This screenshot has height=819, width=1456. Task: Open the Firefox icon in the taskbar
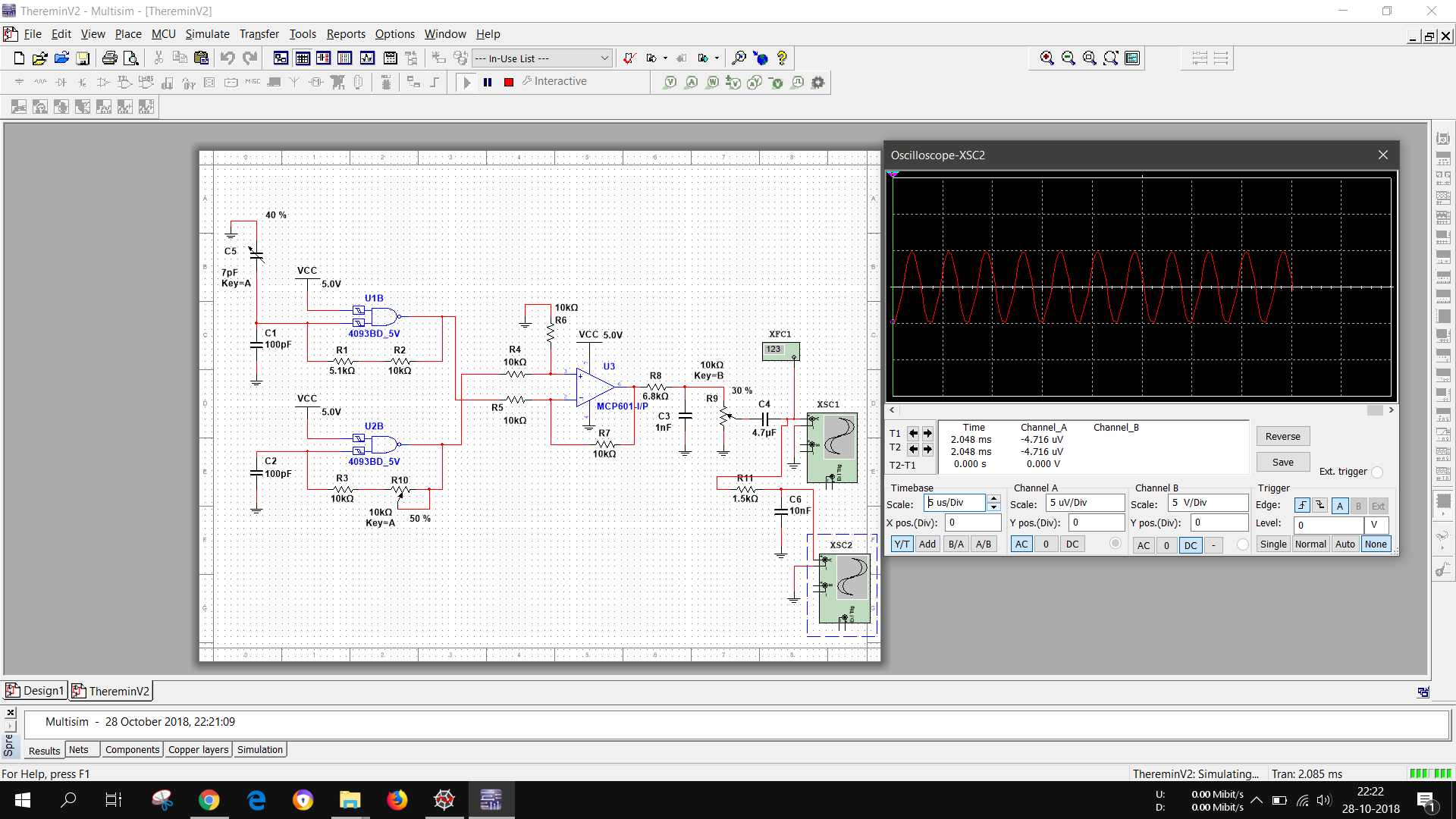point(397,800)
